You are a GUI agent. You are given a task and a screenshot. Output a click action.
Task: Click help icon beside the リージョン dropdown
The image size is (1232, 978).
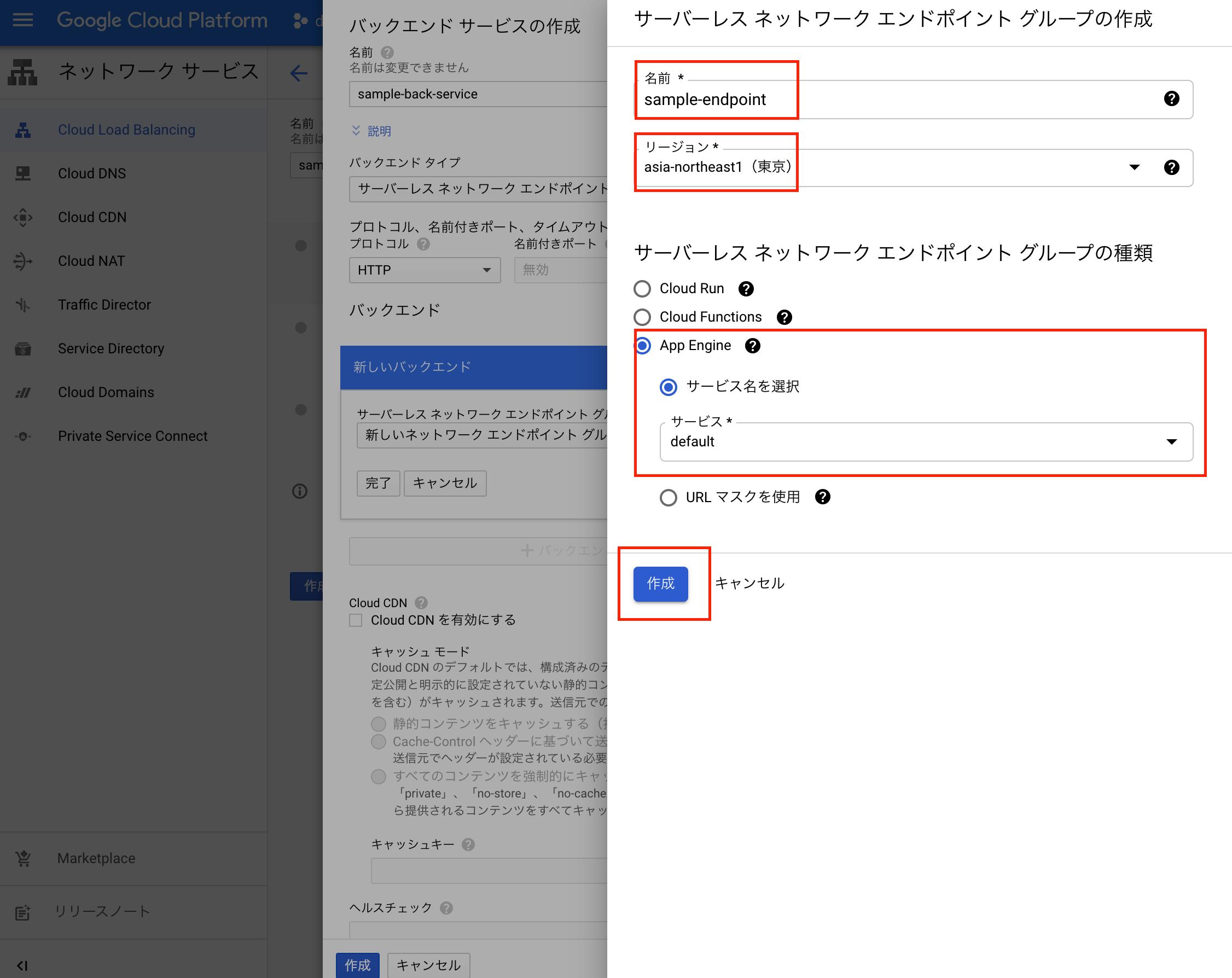click(1171, 167)
